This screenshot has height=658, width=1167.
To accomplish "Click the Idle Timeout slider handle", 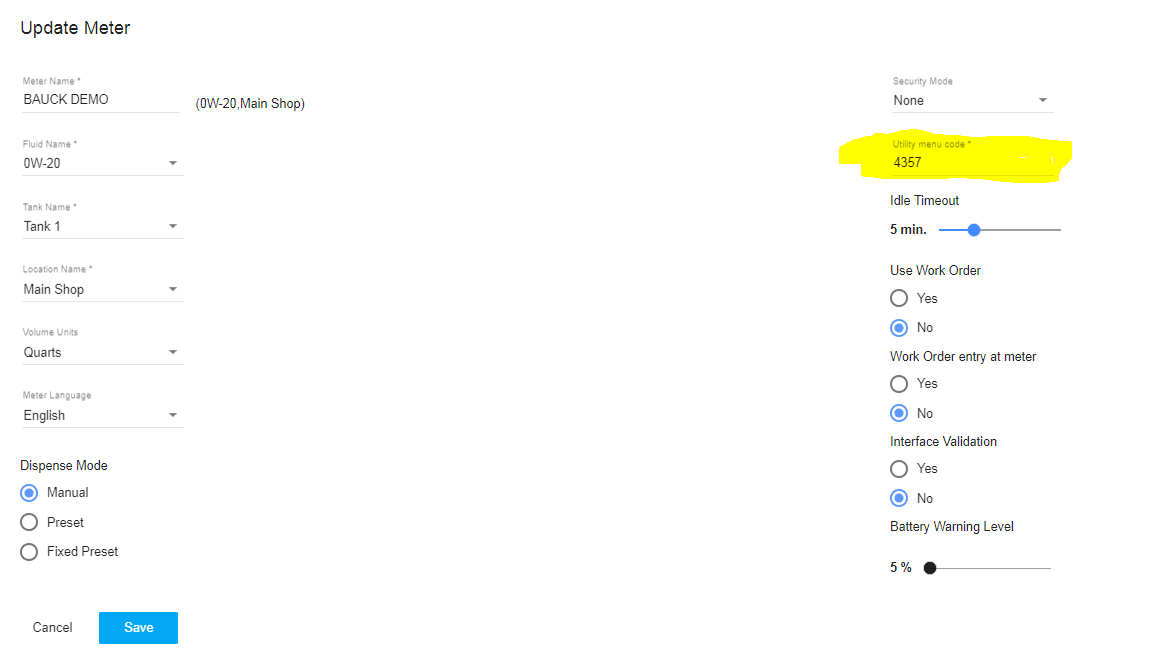I will [974, 230].
